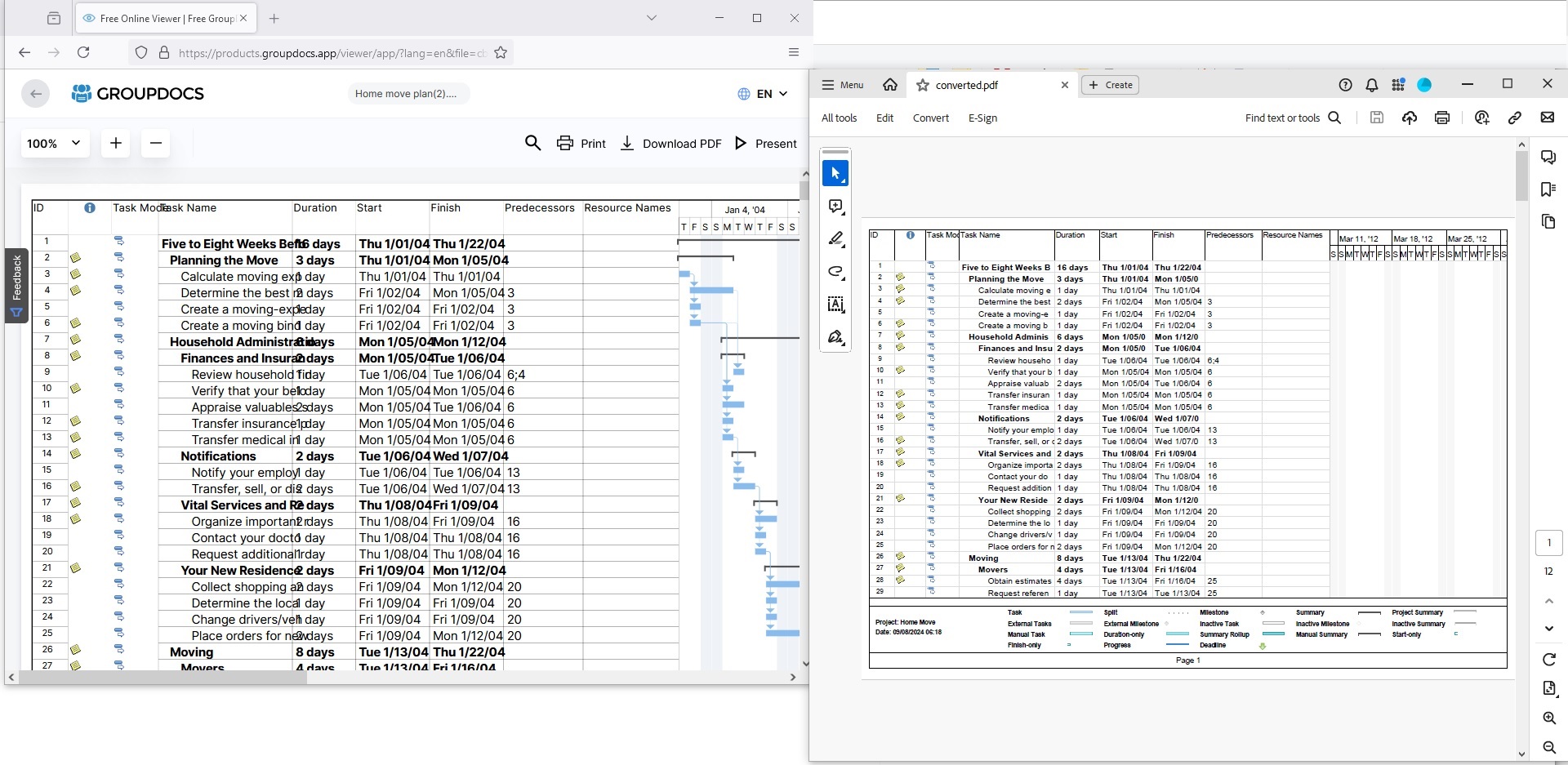This screenshot has height=765, width=1568.
Task: Print the PDF using Acrobat printer icon
Action: pos(1441,118)
